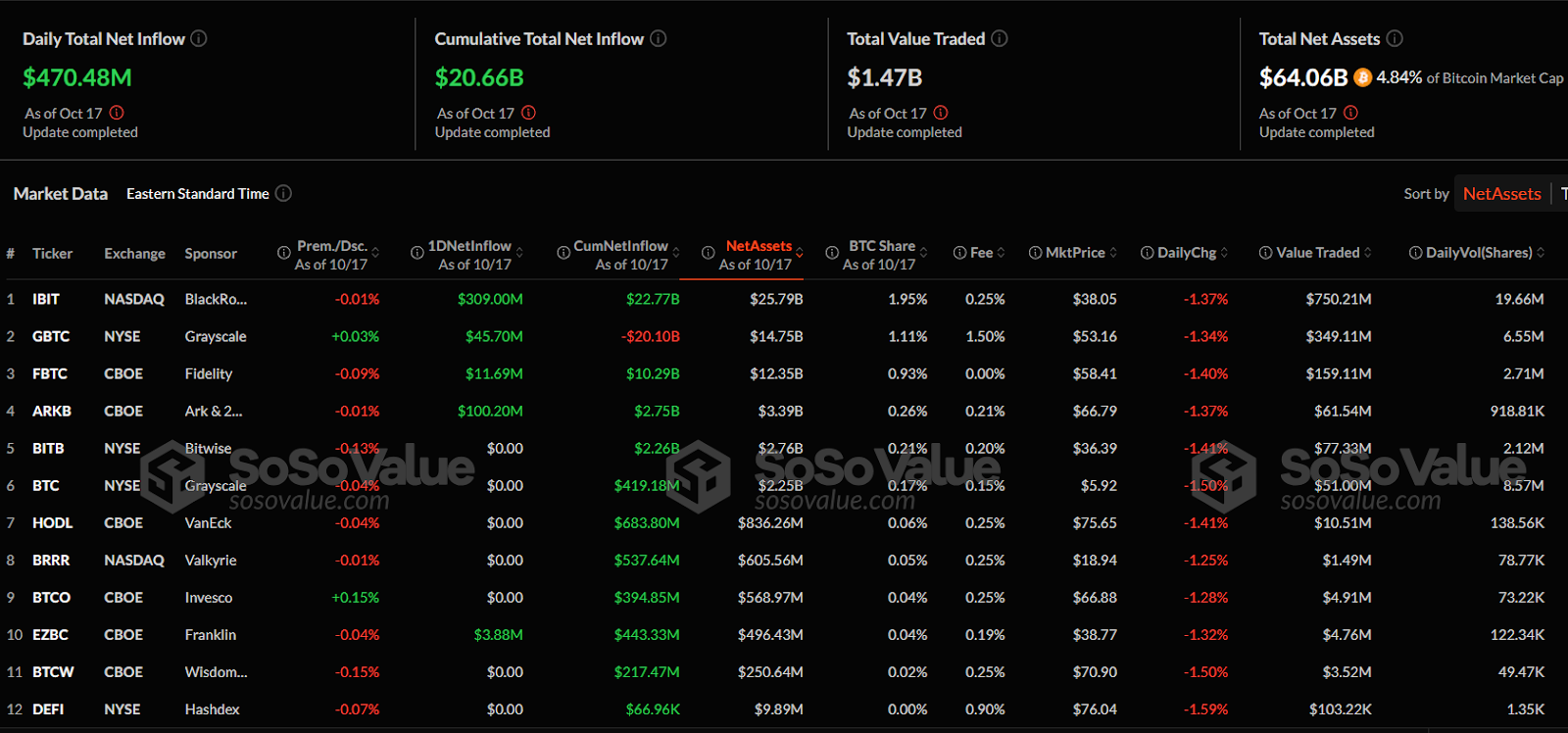Click info icon before Prem./Dsc. column header

tap(284, 253)
